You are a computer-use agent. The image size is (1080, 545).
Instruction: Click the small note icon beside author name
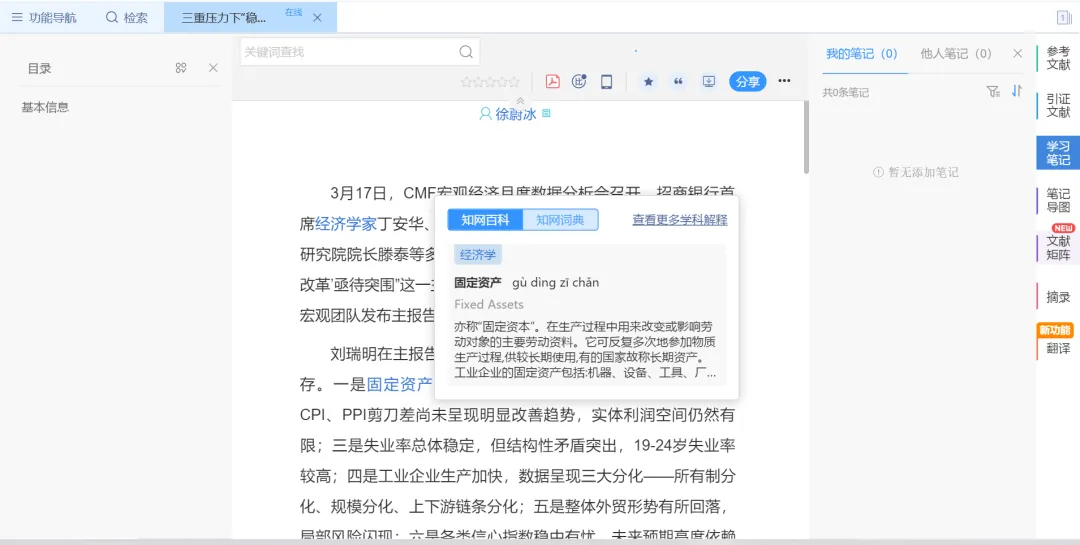547,113
